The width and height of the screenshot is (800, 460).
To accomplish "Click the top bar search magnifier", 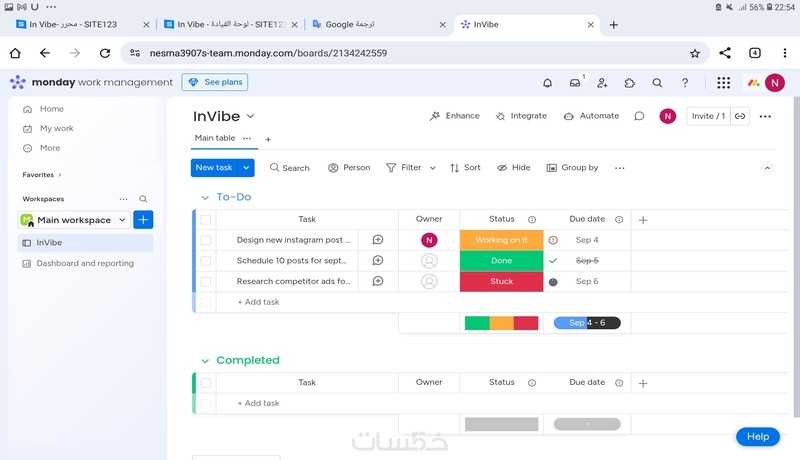I will click(657, 83).
